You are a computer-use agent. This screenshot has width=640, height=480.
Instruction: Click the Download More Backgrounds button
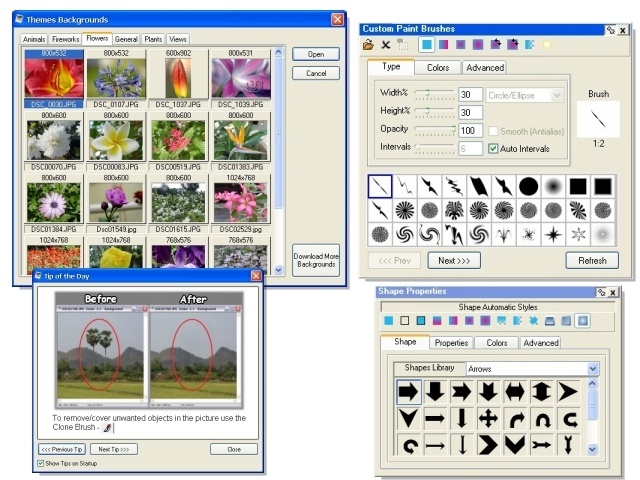click(x=316, y=261)
